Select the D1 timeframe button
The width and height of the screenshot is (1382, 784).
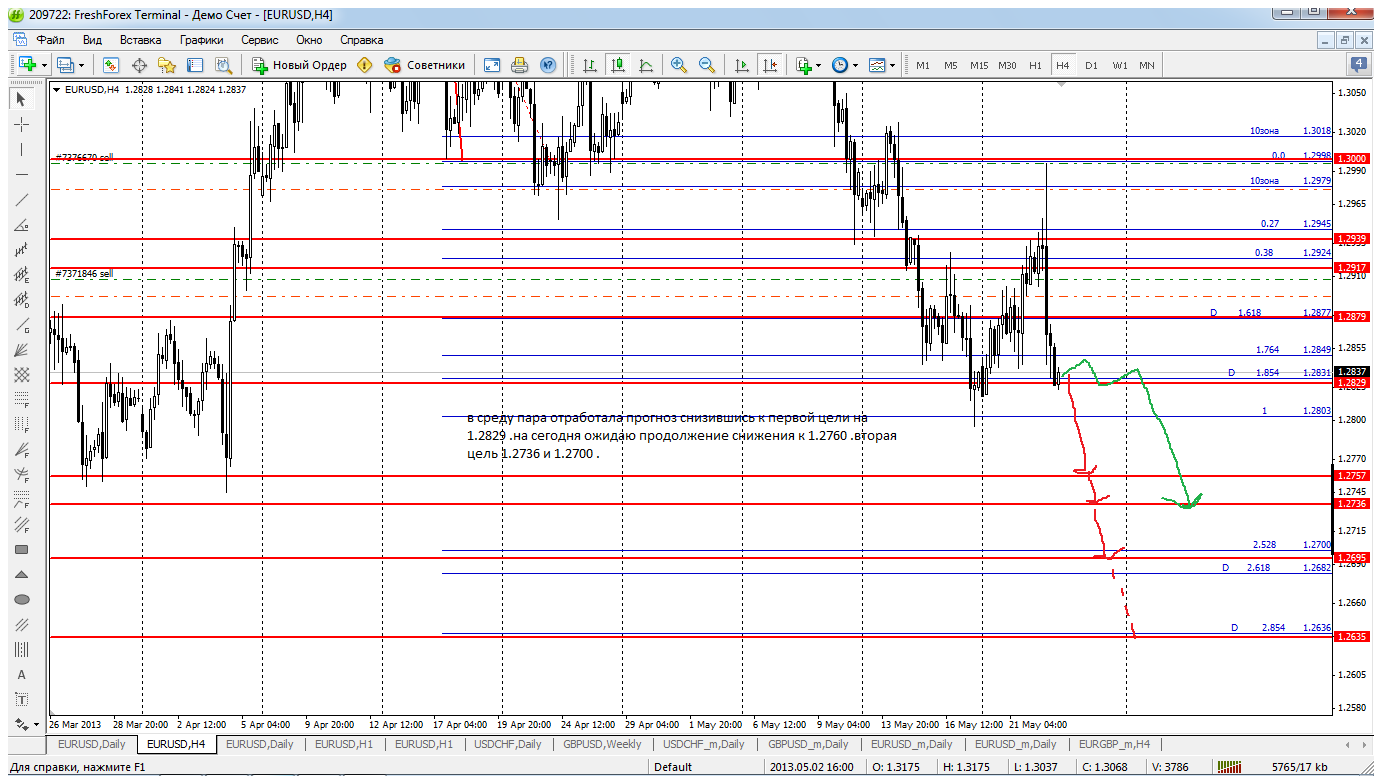[1091, 65]
